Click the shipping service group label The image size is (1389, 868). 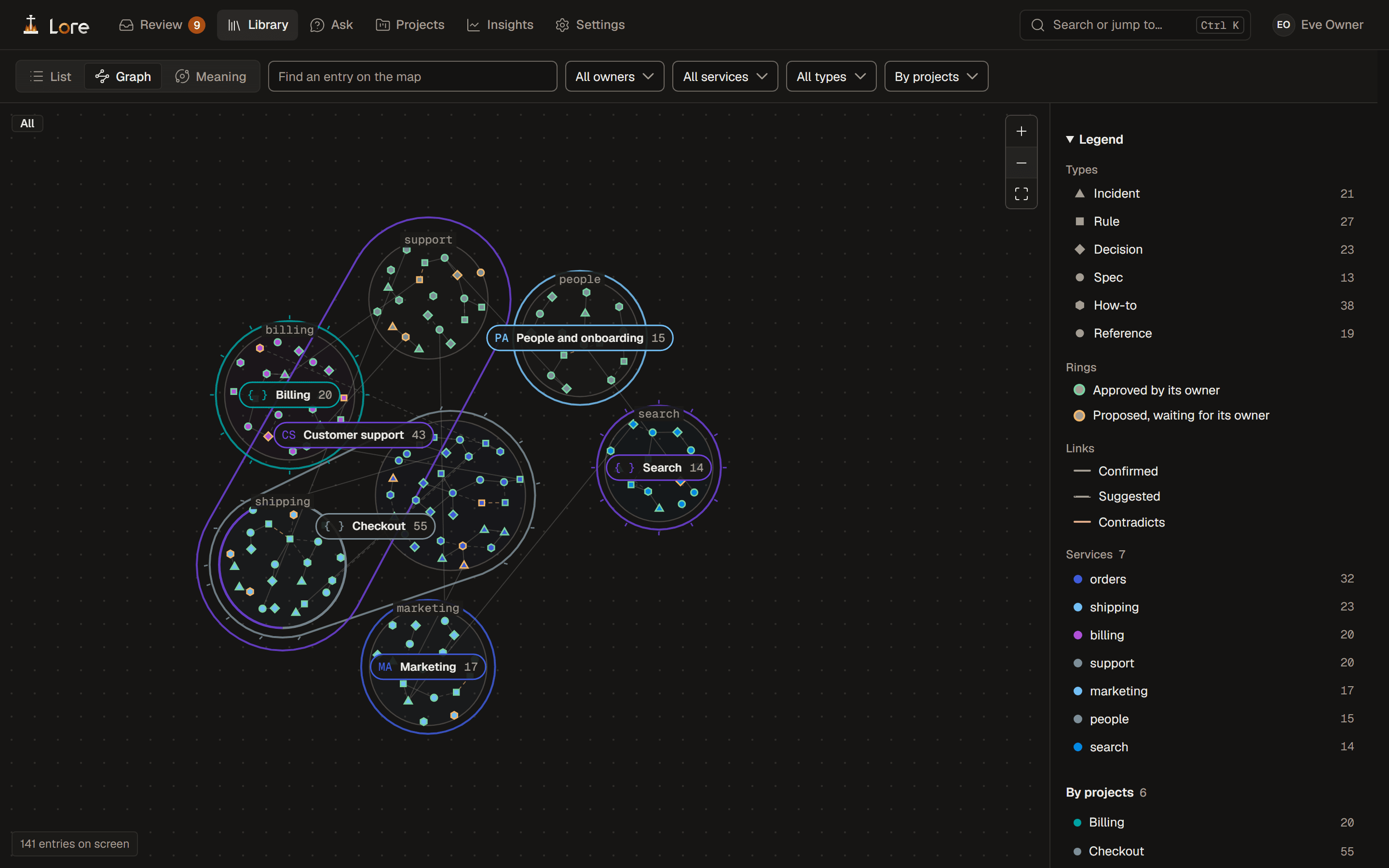click(283, 502)
